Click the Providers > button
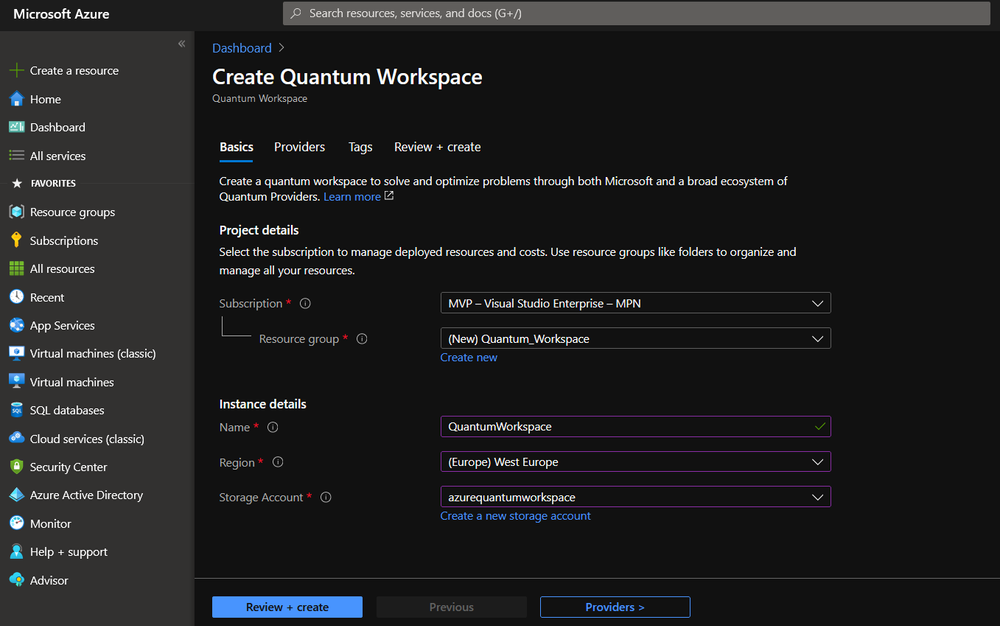Screen dimensions: 1000x626 tap(615, 607)
